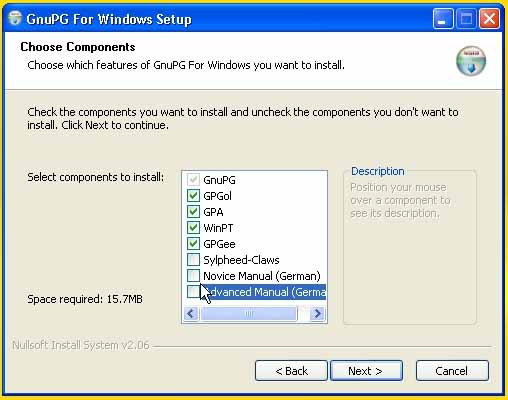The width and height of the screenshot is (508, 400).
Task: Cancel the GnuPG installation
Action: 452,371
